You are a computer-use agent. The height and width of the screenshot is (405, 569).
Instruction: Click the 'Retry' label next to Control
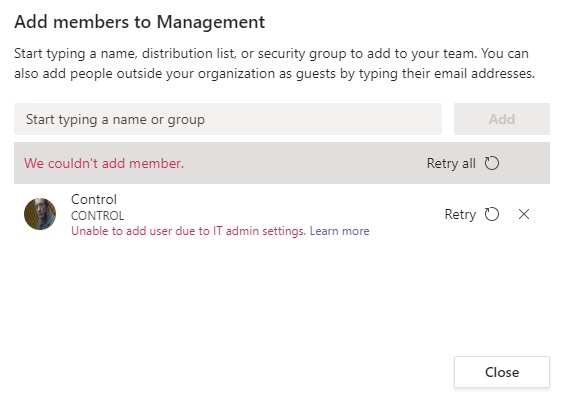coord(460,214)
